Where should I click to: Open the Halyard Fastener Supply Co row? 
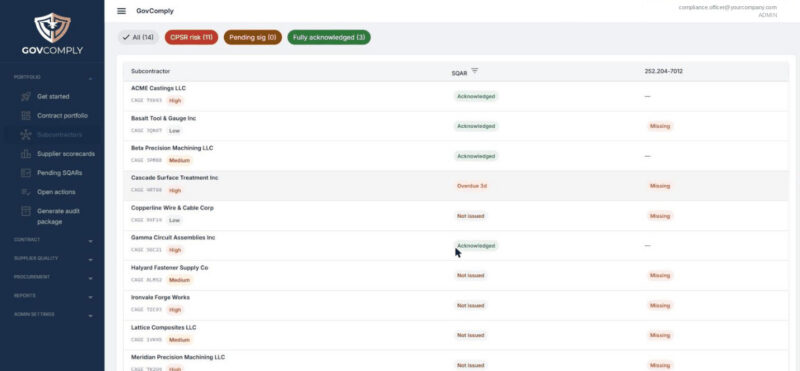456,276
